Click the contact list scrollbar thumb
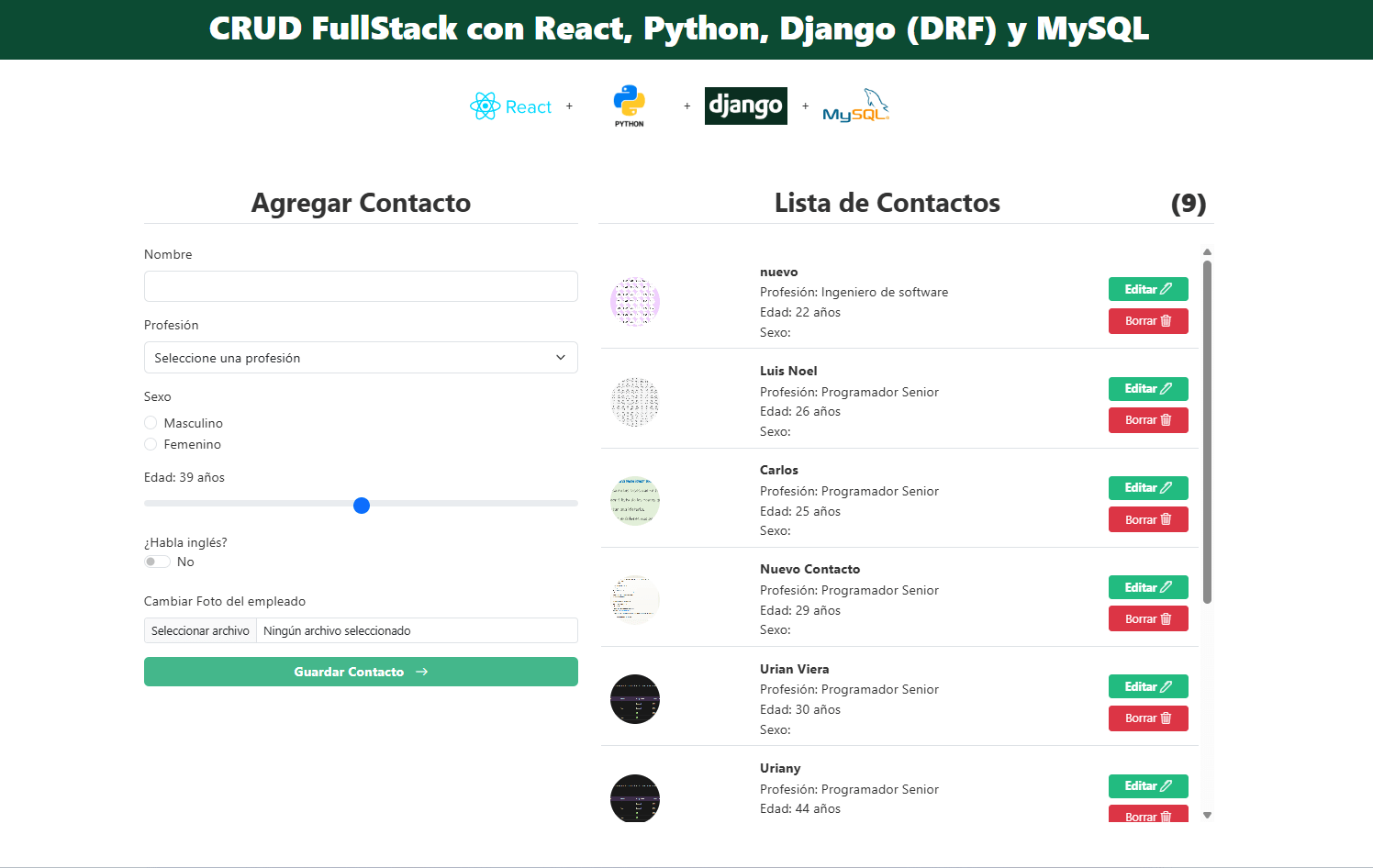Viewport: 1373px width, 868px height. [x=1207, y=432]
